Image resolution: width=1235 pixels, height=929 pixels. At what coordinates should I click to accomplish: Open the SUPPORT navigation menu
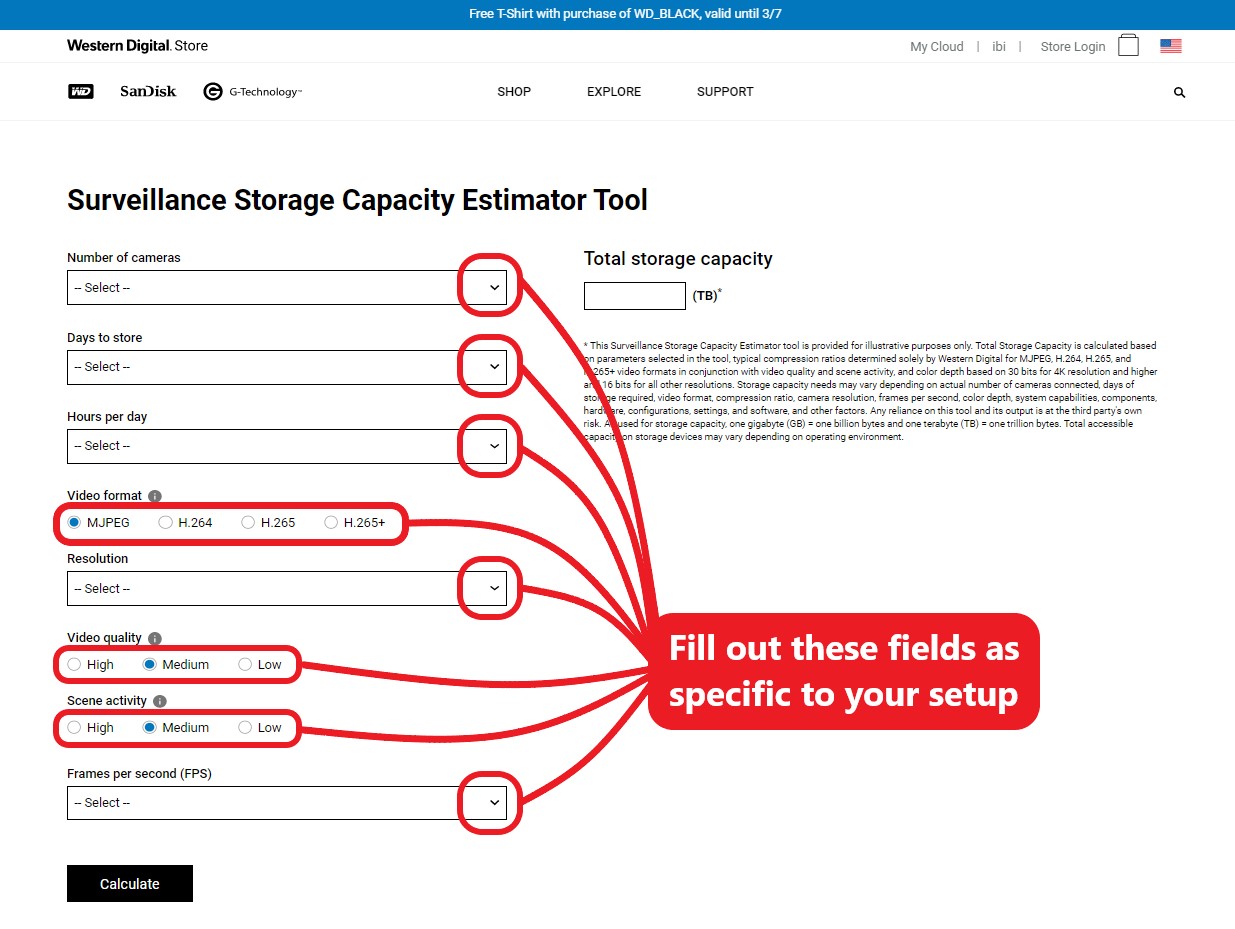point(725,92)
